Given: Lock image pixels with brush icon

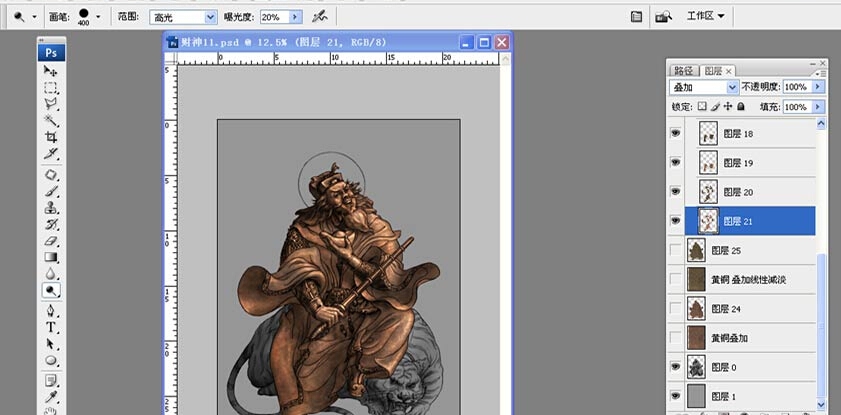Looking at the screenshot, I should tap(715, 107).
